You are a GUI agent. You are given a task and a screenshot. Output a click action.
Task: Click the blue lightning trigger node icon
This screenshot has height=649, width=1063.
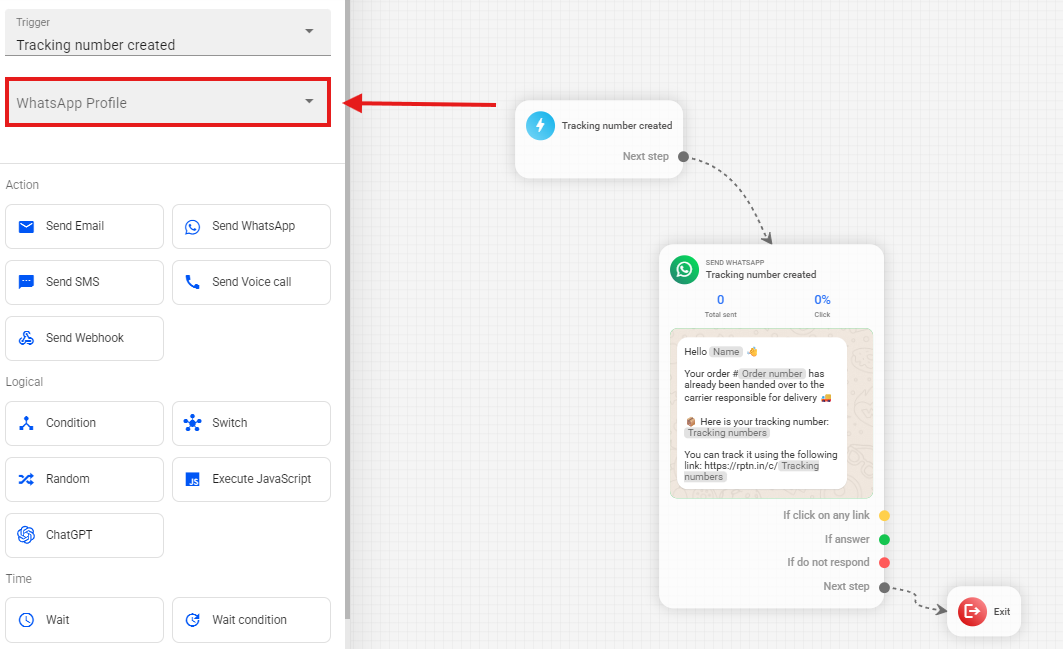pyautogui.click(x=541, y=126)
